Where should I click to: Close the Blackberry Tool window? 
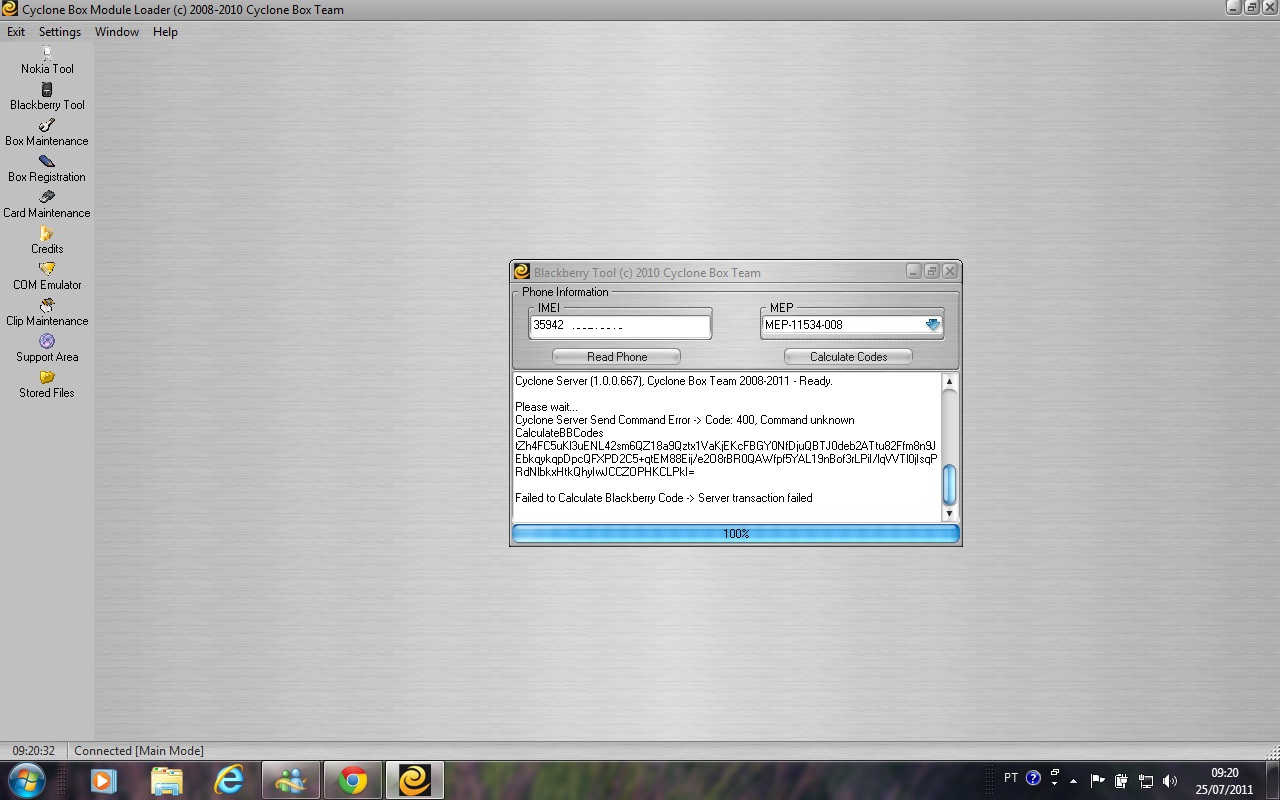point(950,271)
